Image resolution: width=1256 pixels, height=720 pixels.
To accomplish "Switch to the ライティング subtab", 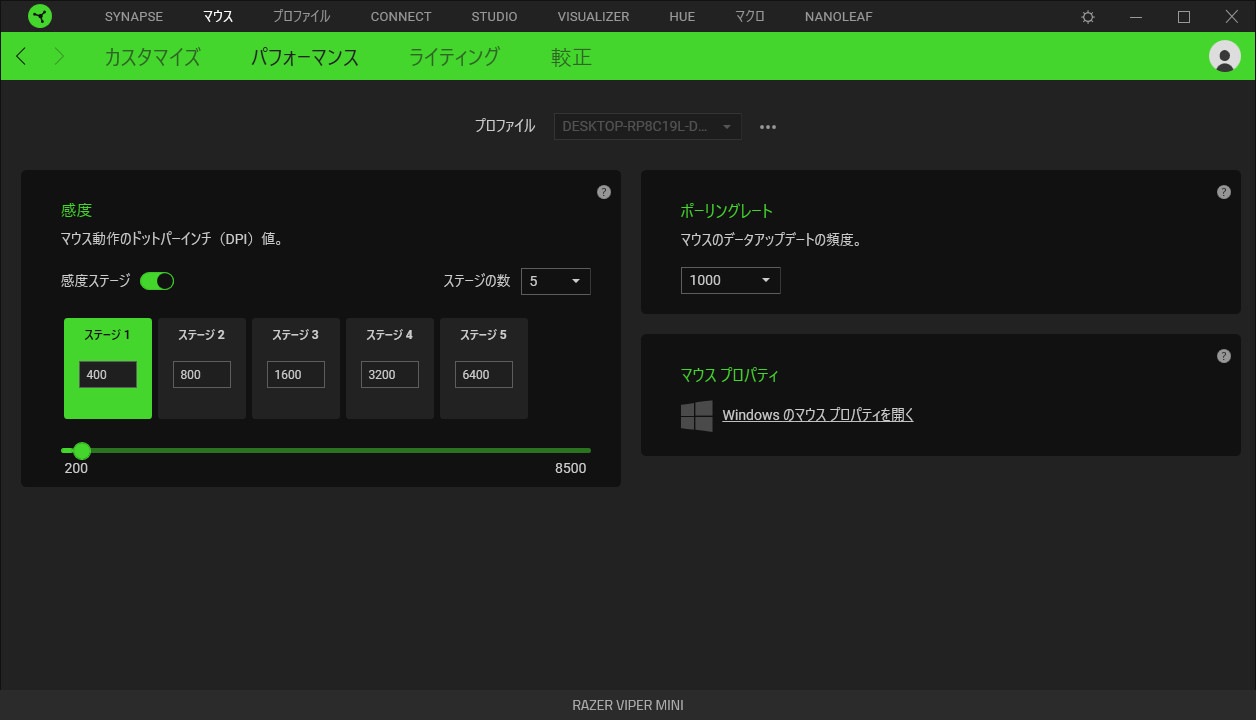I will (454, 57).
